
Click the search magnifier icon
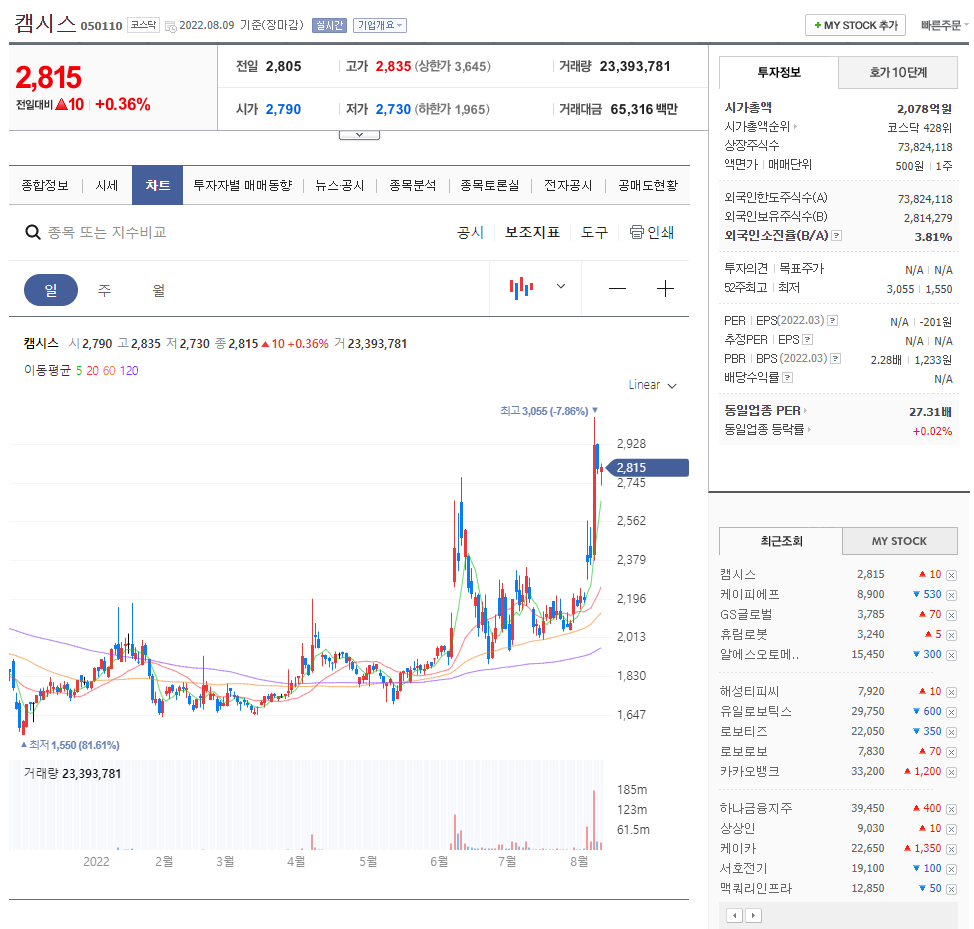pos(32,232)
